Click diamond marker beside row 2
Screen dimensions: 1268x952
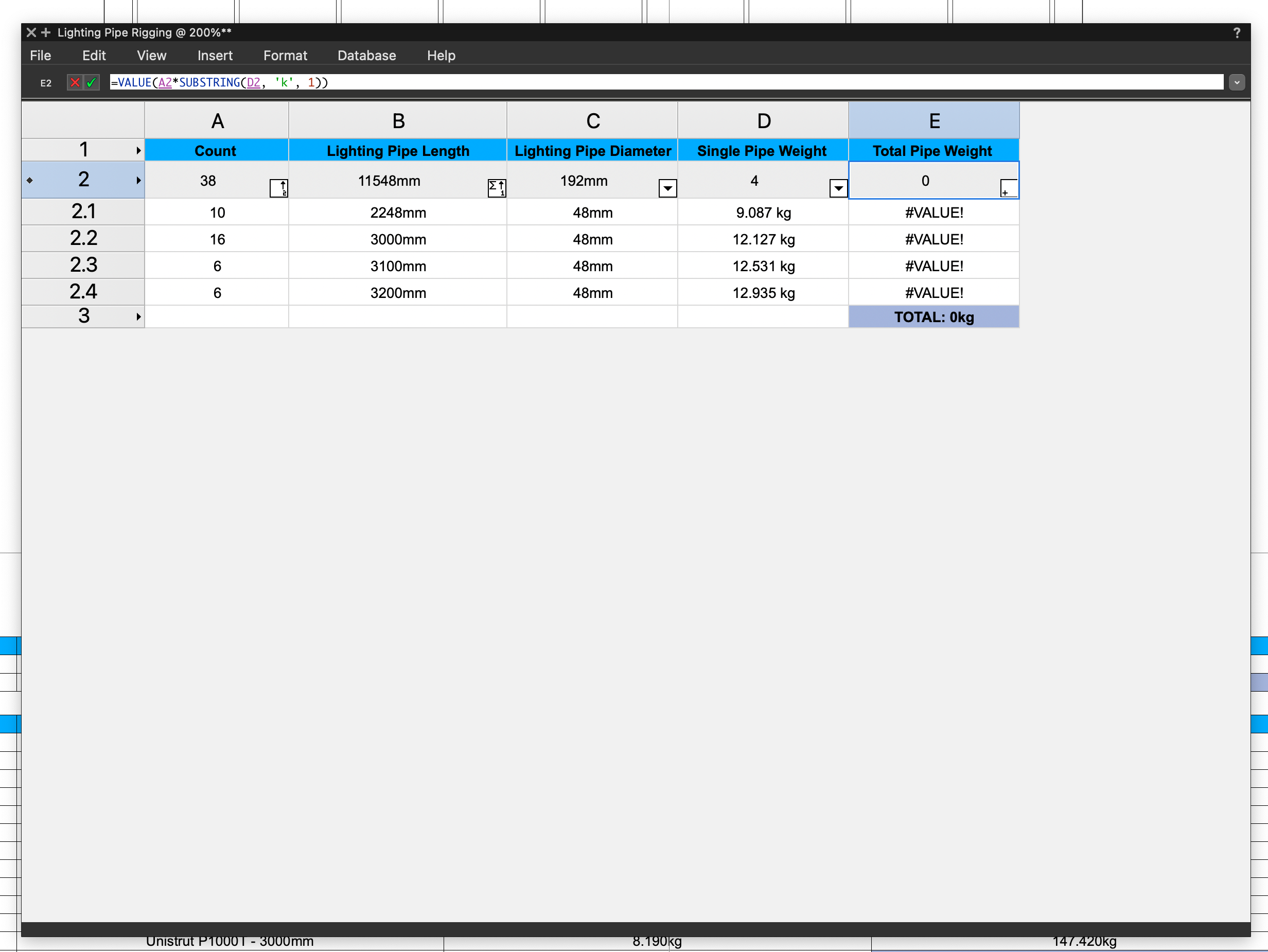click(30, 181)
